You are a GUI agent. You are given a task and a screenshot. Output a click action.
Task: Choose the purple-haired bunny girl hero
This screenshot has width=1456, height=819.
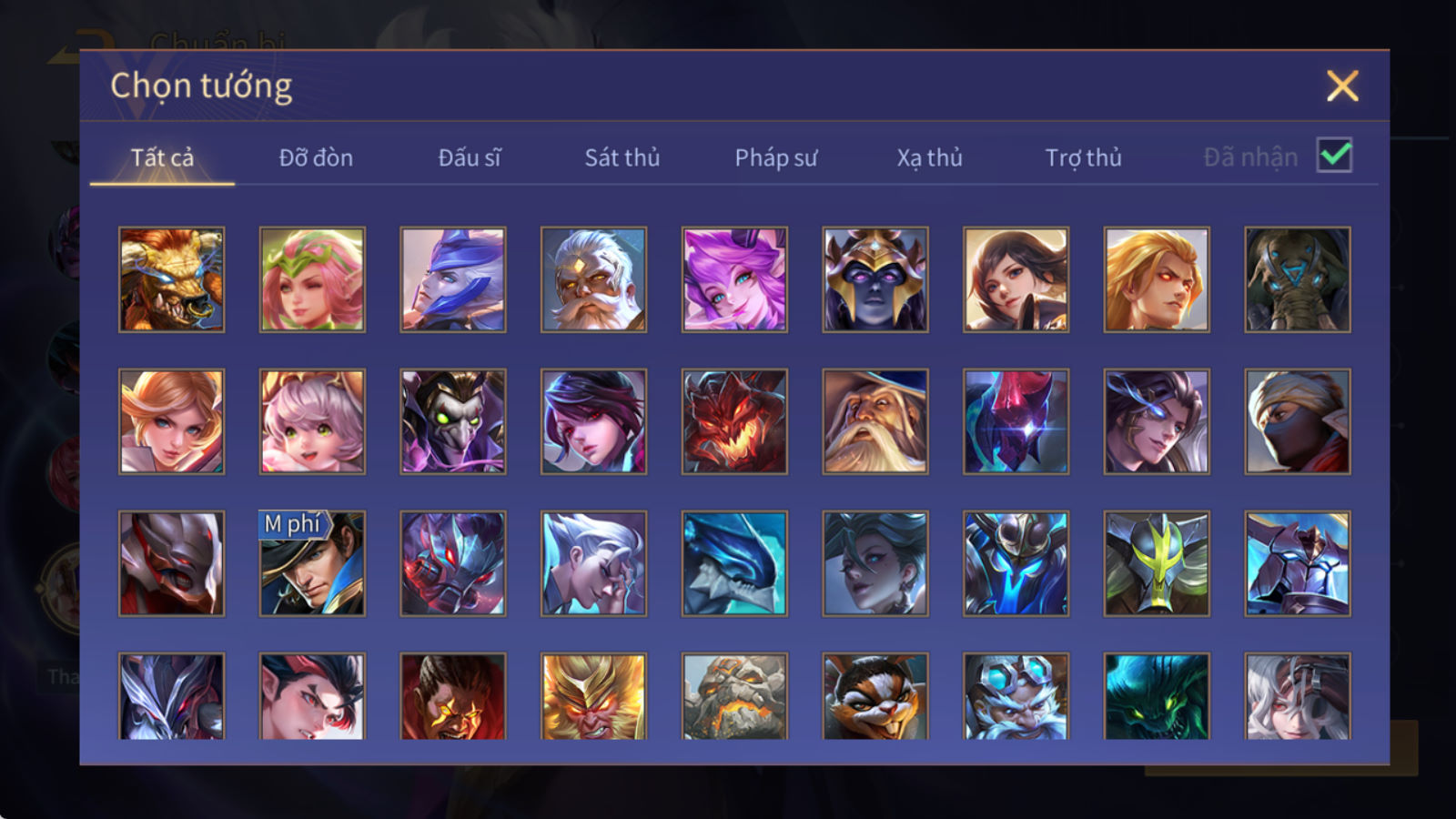[x=734, y=279]
